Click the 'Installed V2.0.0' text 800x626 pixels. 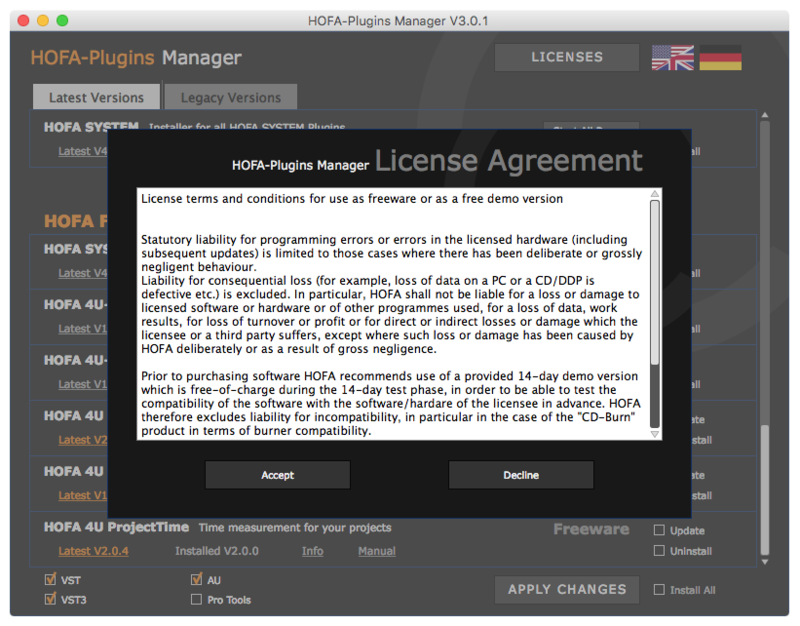pyautogui.click(x=217, y=551)
